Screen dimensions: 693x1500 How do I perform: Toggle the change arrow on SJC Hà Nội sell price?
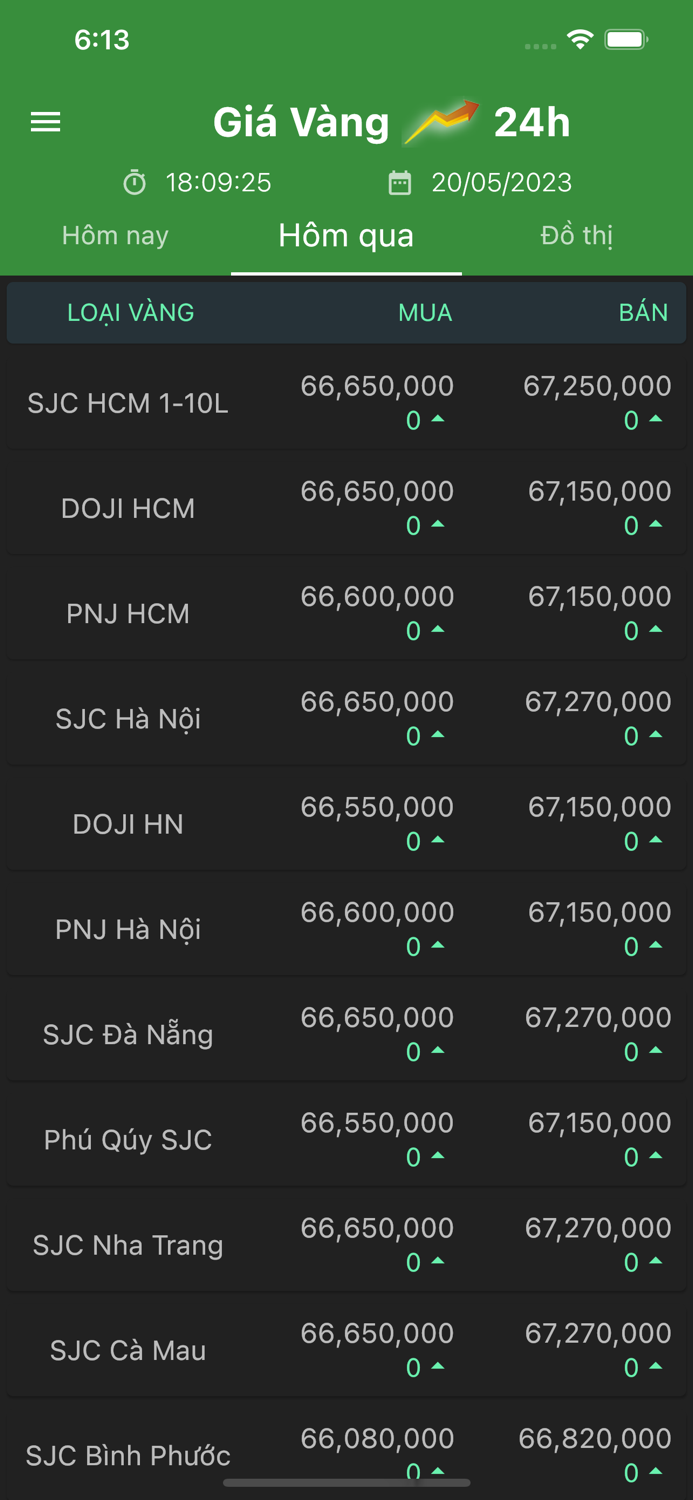[655, 735]
